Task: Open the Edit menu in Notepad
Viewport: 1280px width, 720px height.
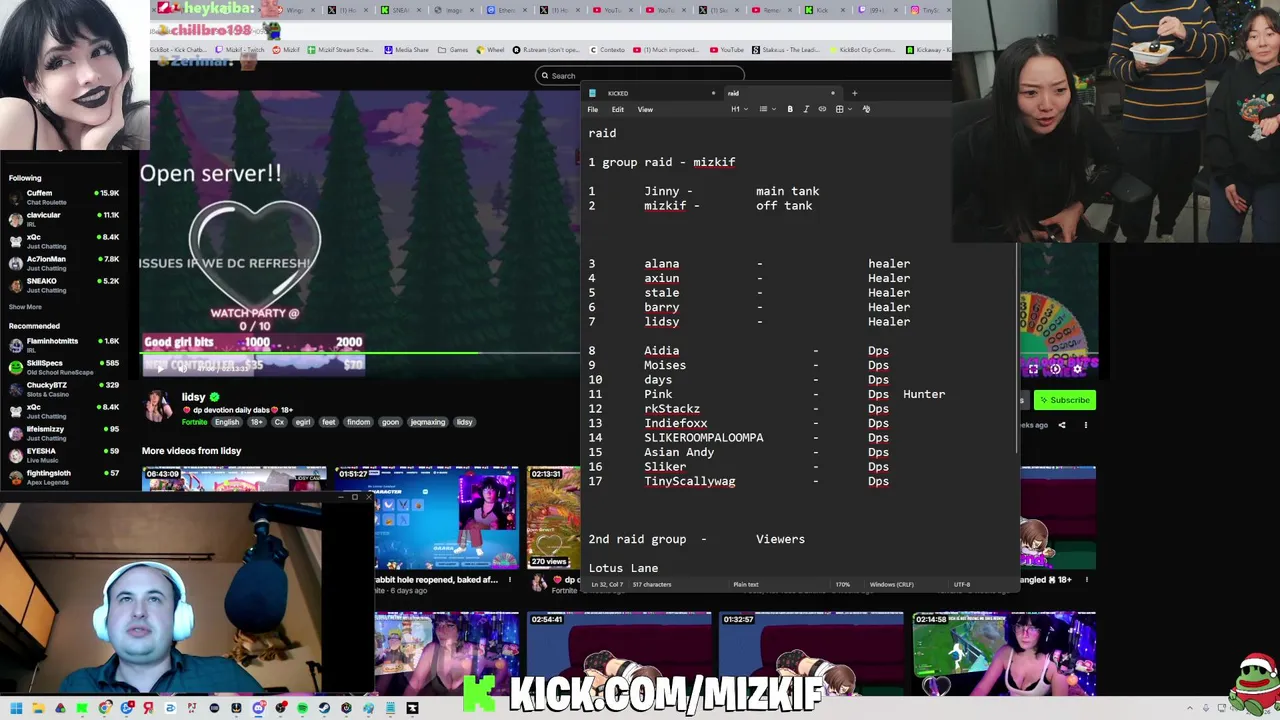Action: [x=618, y=109]
